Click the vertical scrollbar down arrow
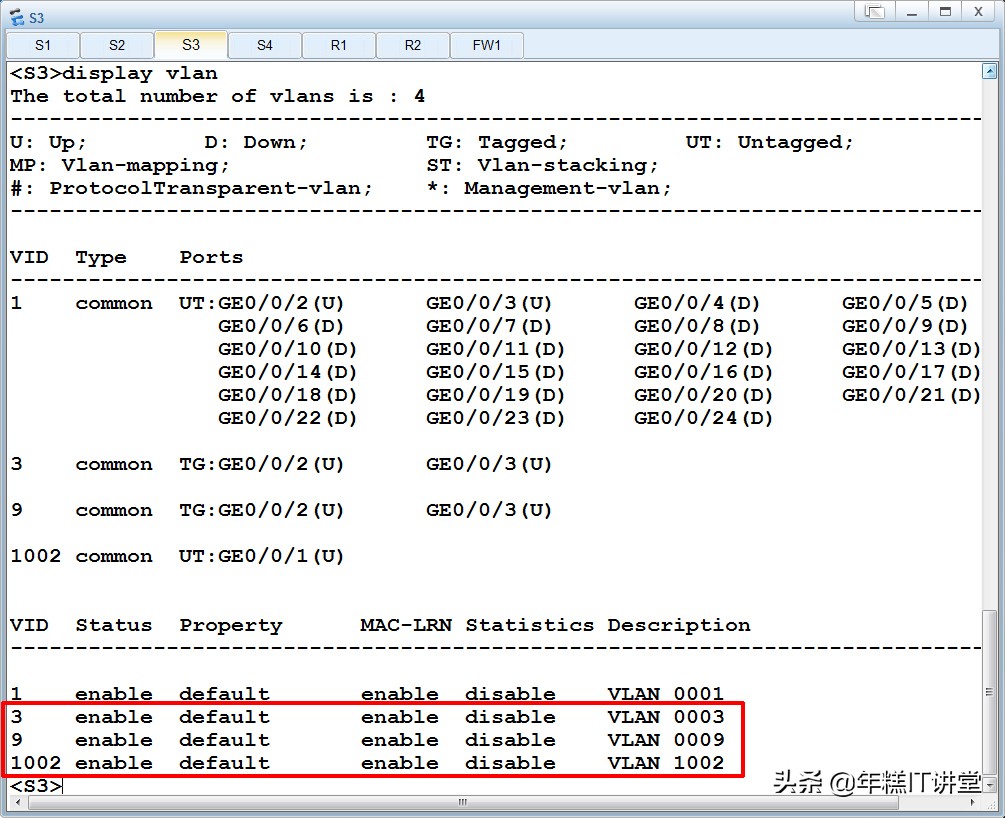 tap(990, 784)
